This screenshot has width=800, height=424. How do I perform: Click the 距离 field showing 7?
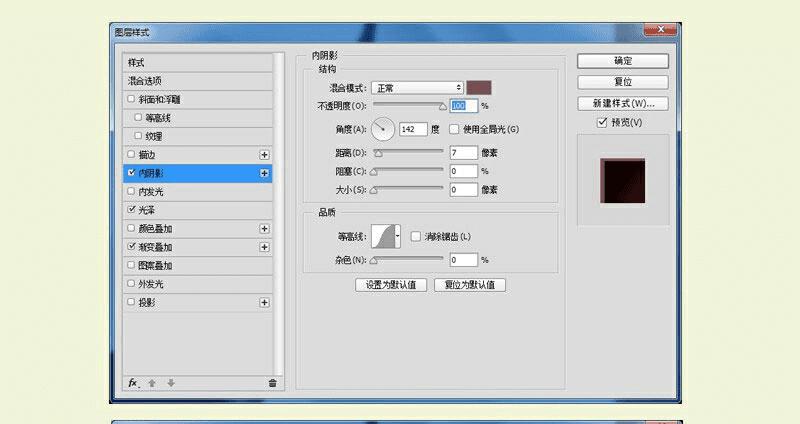pyautogui.click(x=464, y=153)
